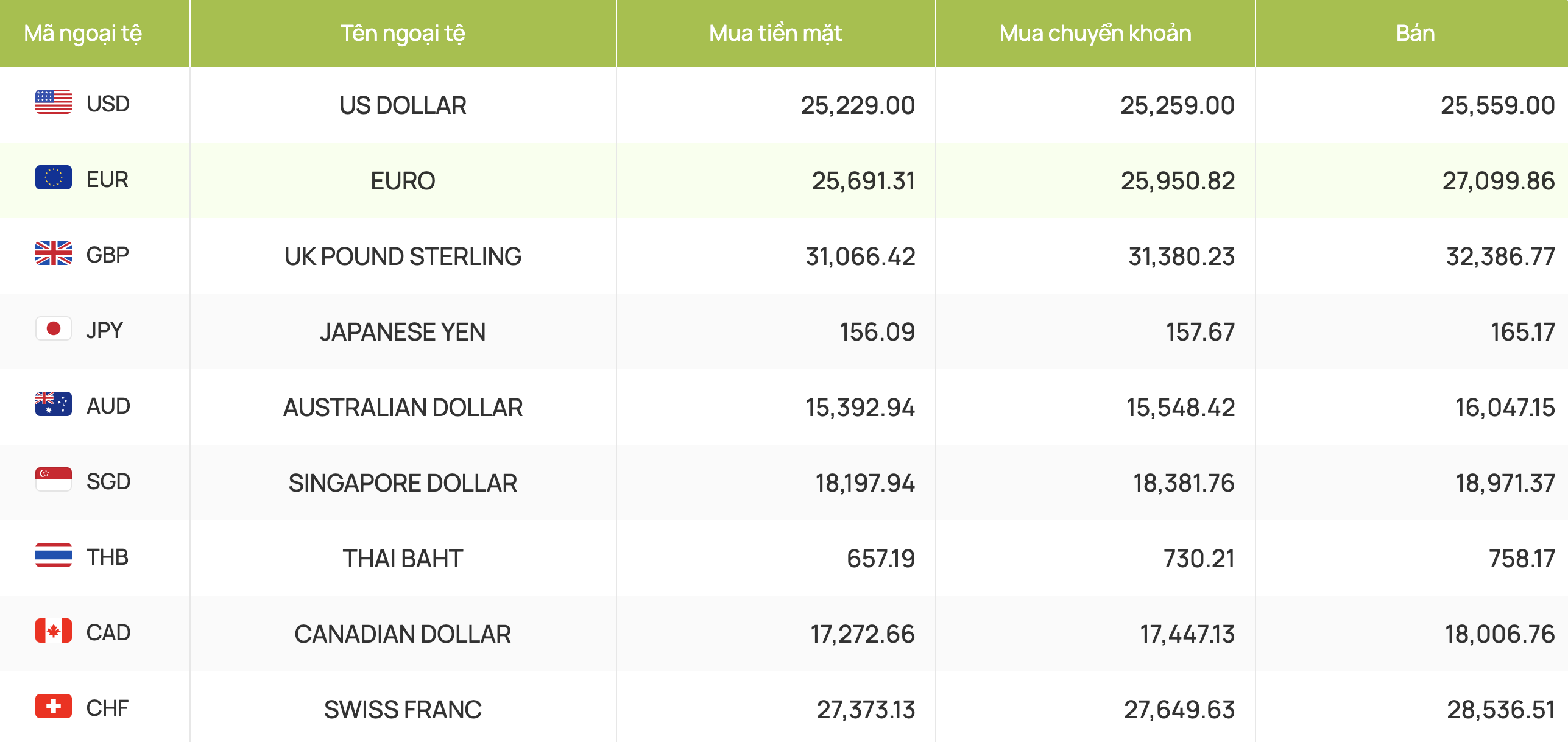Select the Tên ngoại tệ column header

click(403, 33)
